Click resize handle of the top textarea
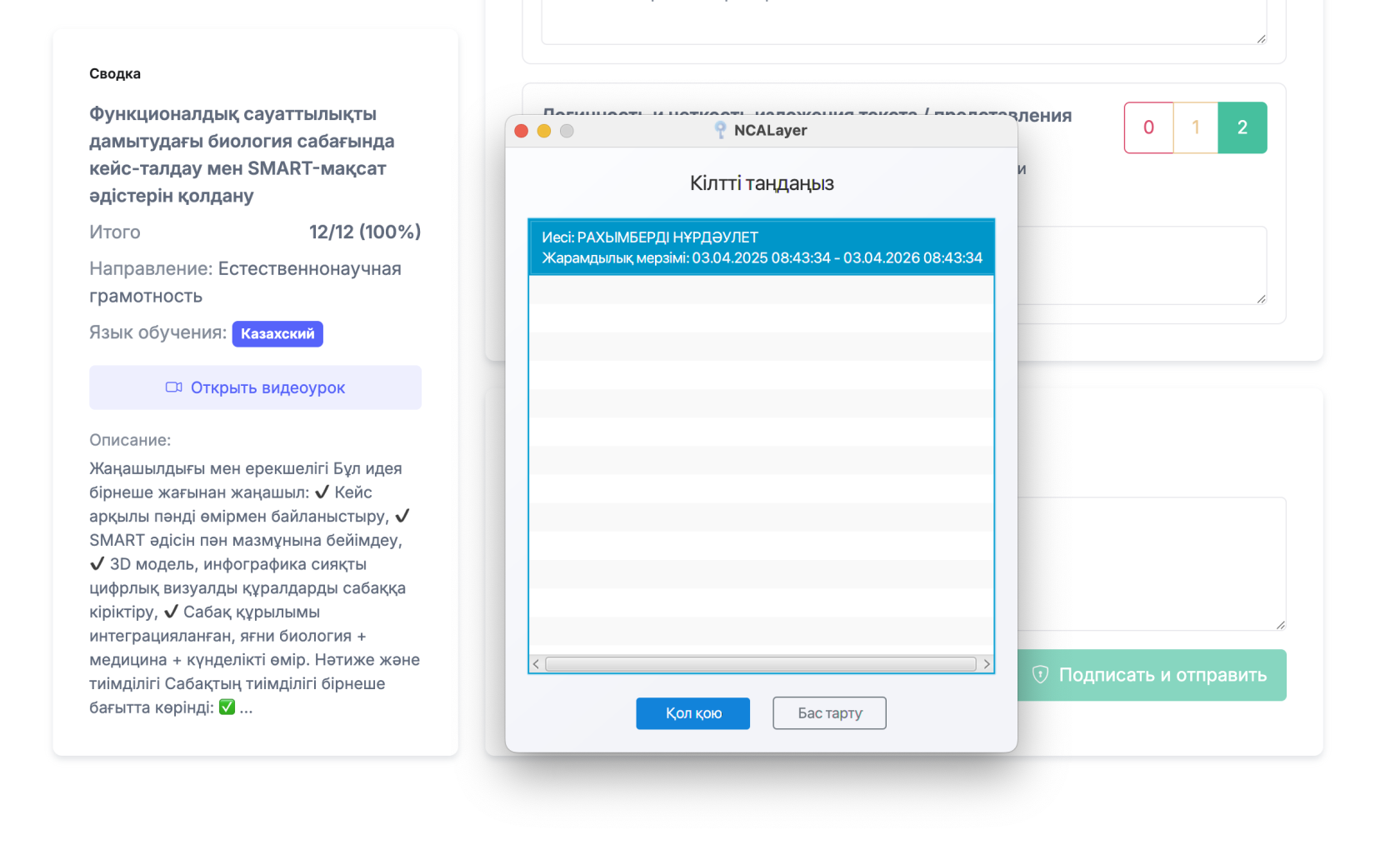Screen dimensions: 1400x865 tap(1261, 38)
